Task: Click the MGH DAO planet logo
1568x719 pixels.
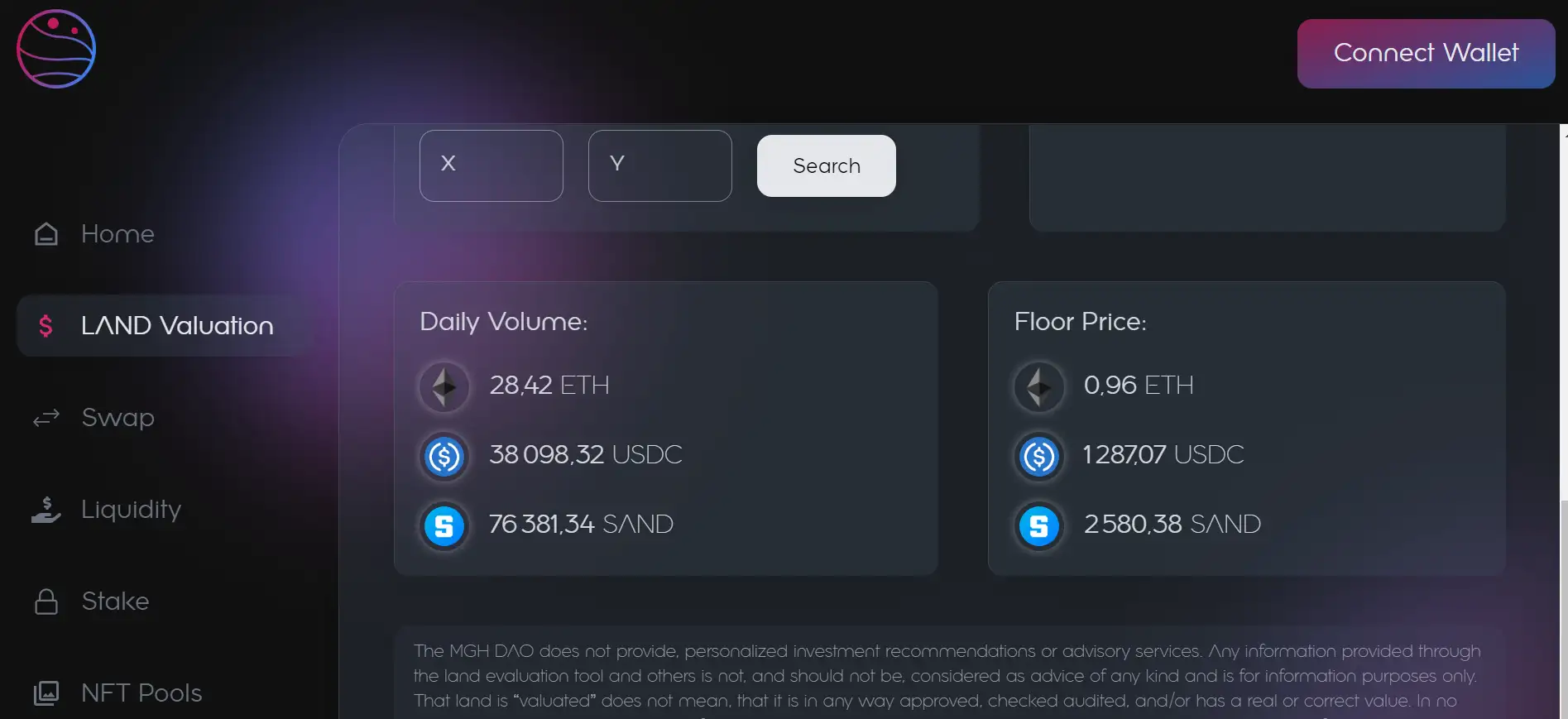Action: (56, 49)
